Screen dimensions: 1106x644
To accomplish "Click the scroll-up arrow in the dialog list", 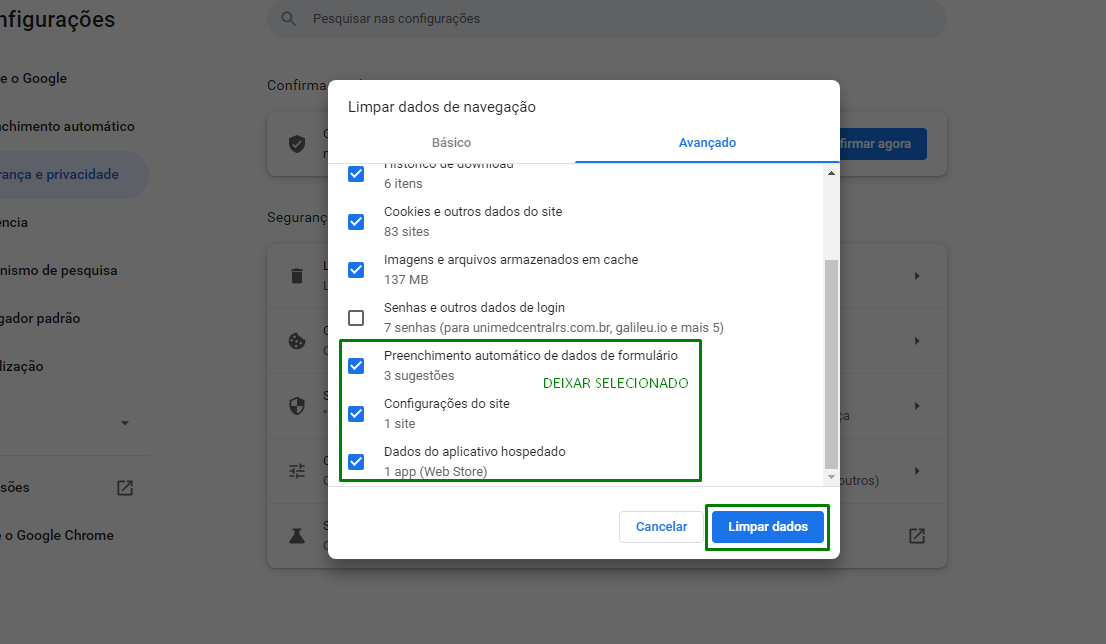I will [x=830, y=173].
